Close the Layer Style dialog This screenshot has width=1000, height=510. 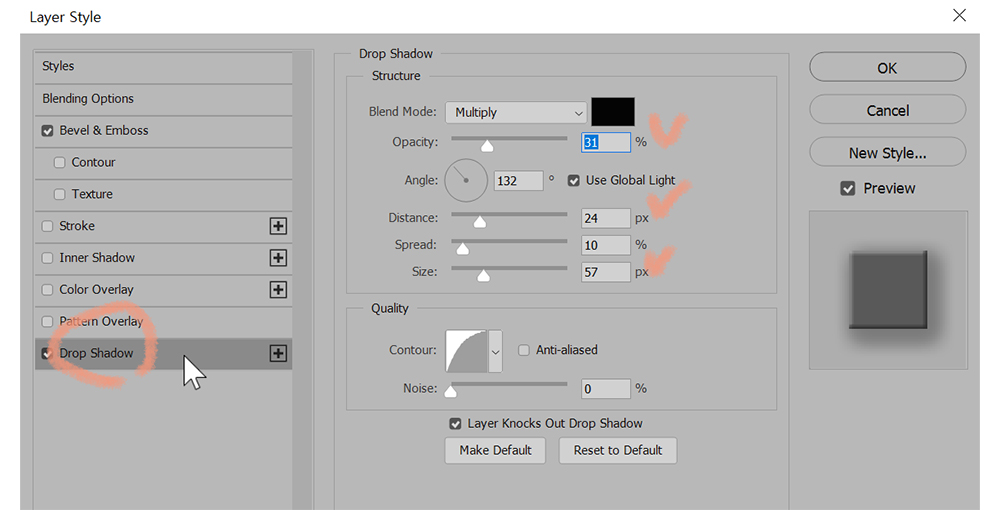coord(959,15)
